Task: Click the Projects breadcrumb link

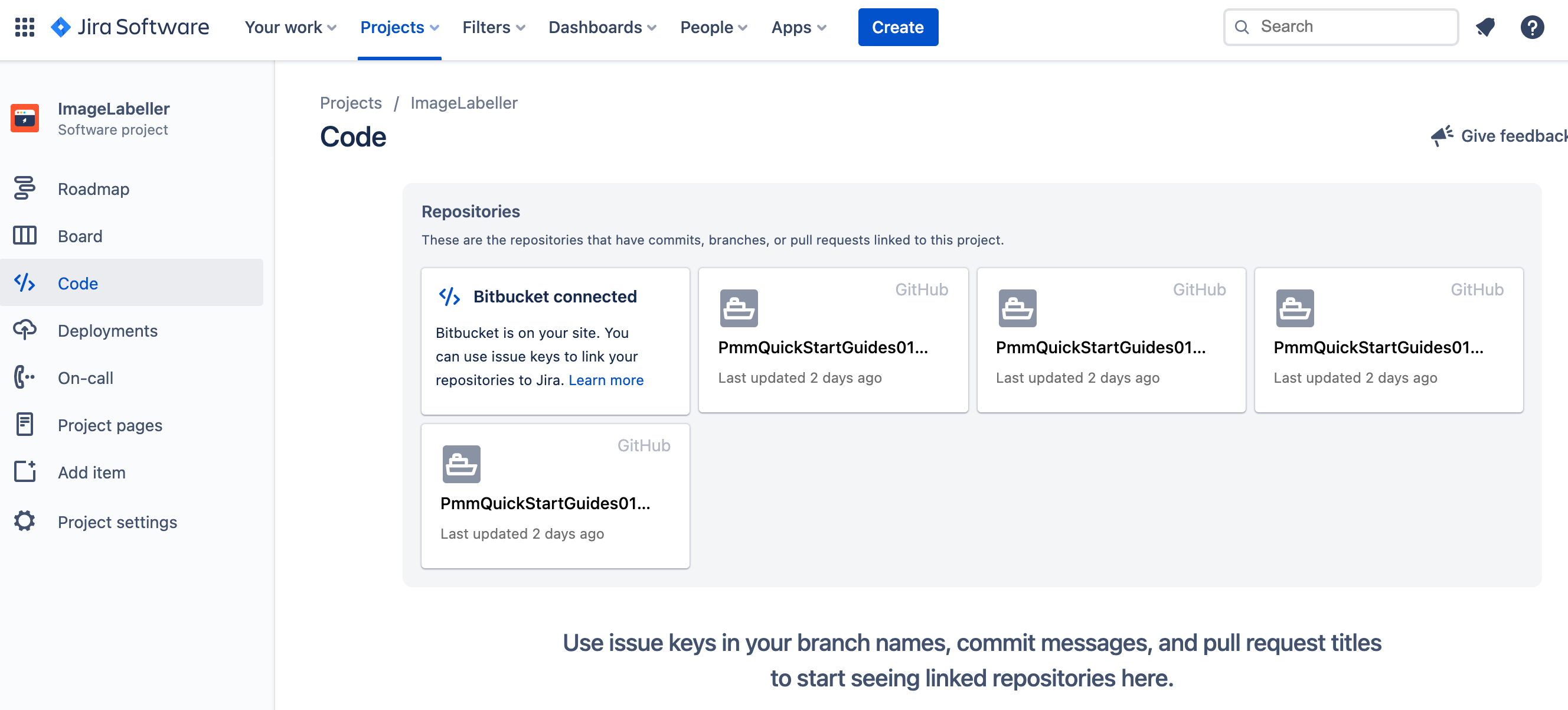Action: (x=350, y=103)
